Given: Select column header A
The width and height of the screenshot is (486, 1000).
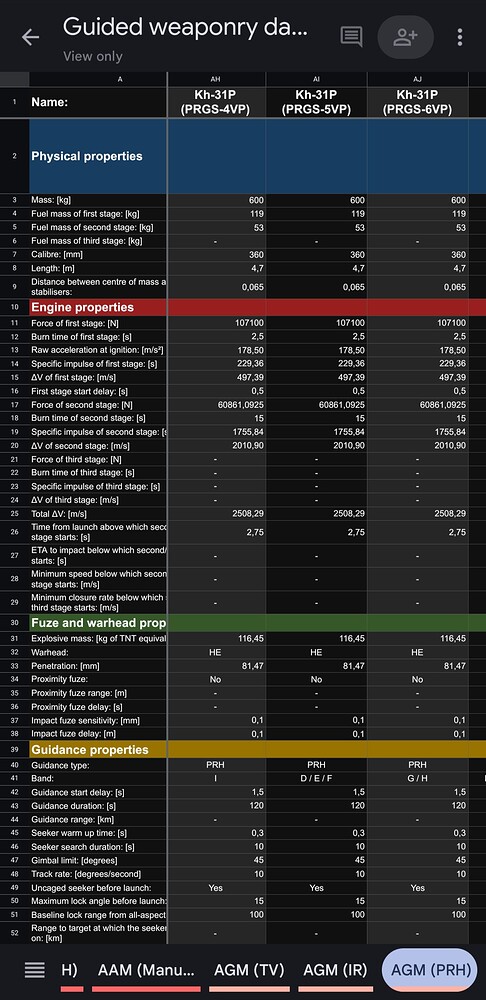Looking at the screenshot, I should 98,79.
